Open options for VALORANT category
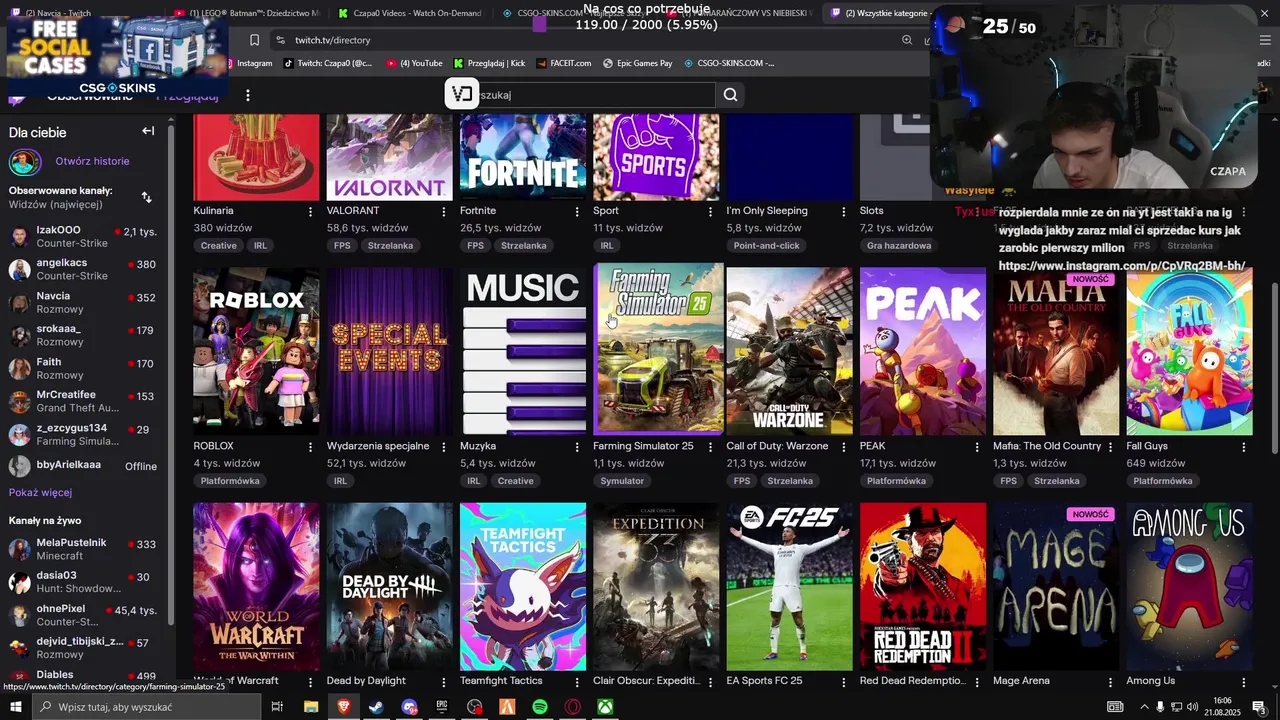1280x720 pixels. click(444, 211)
